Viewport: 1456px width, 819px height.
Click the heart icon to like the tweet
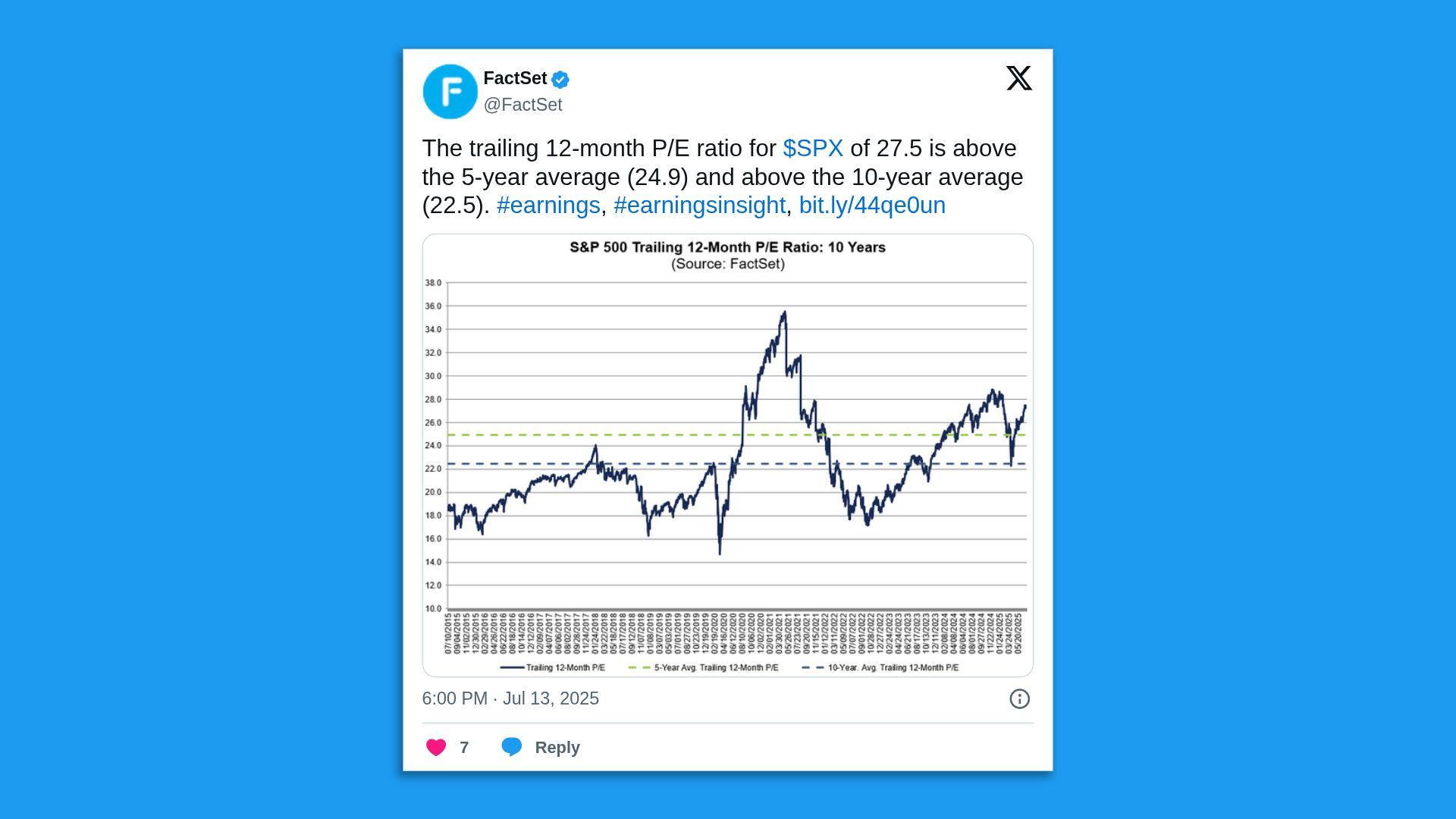click(436, 747)
